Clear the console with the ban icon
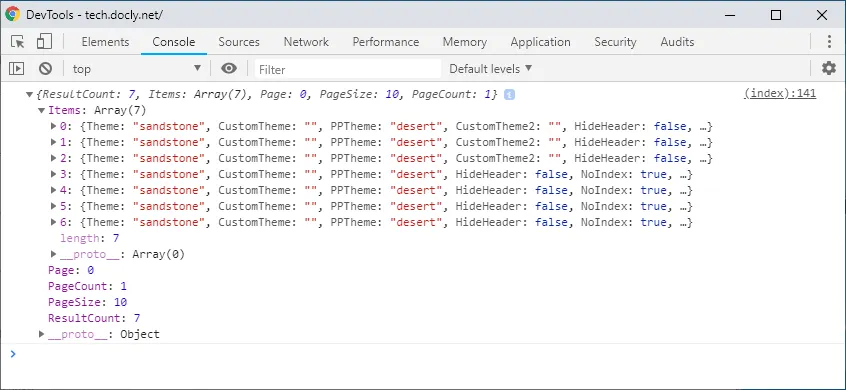 click(45, 69)
